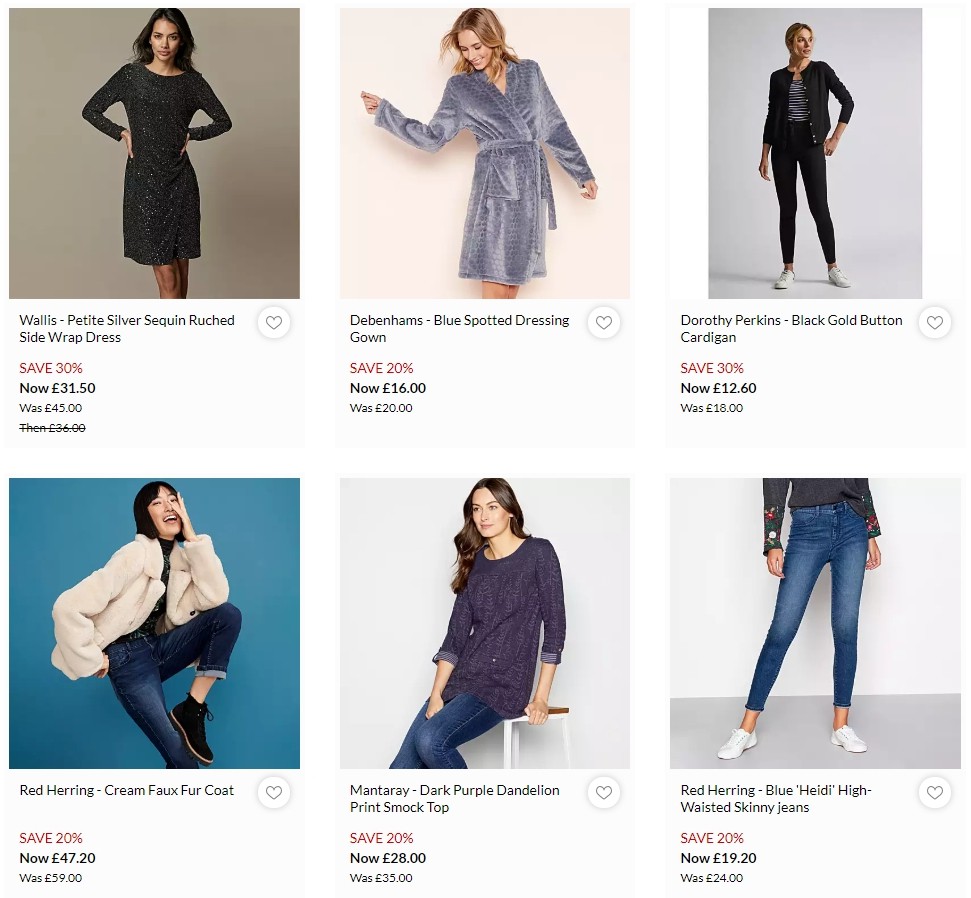Open the Wallis sequin wrap dress page
This screenshot has width=971, height=898.
tap(127, 328)
